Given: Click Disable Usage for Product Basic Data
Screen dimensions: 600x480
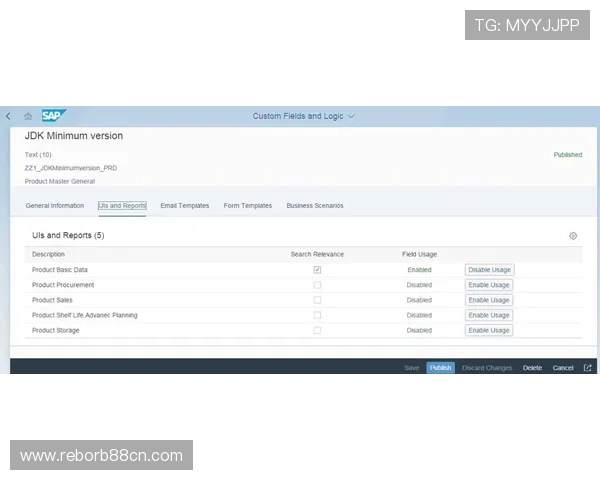Looking at the screenshot, I should pos(489,270).
